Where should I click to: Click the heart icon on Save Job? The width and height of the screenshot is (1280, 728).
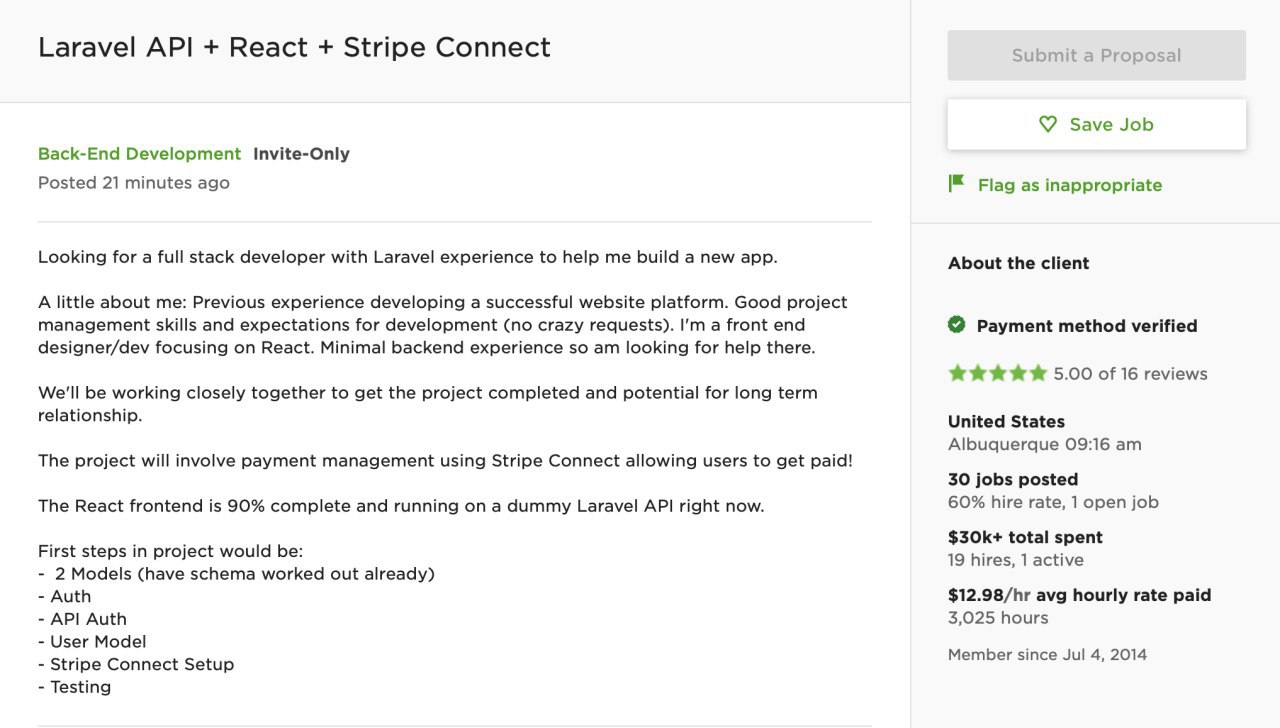1048,124
